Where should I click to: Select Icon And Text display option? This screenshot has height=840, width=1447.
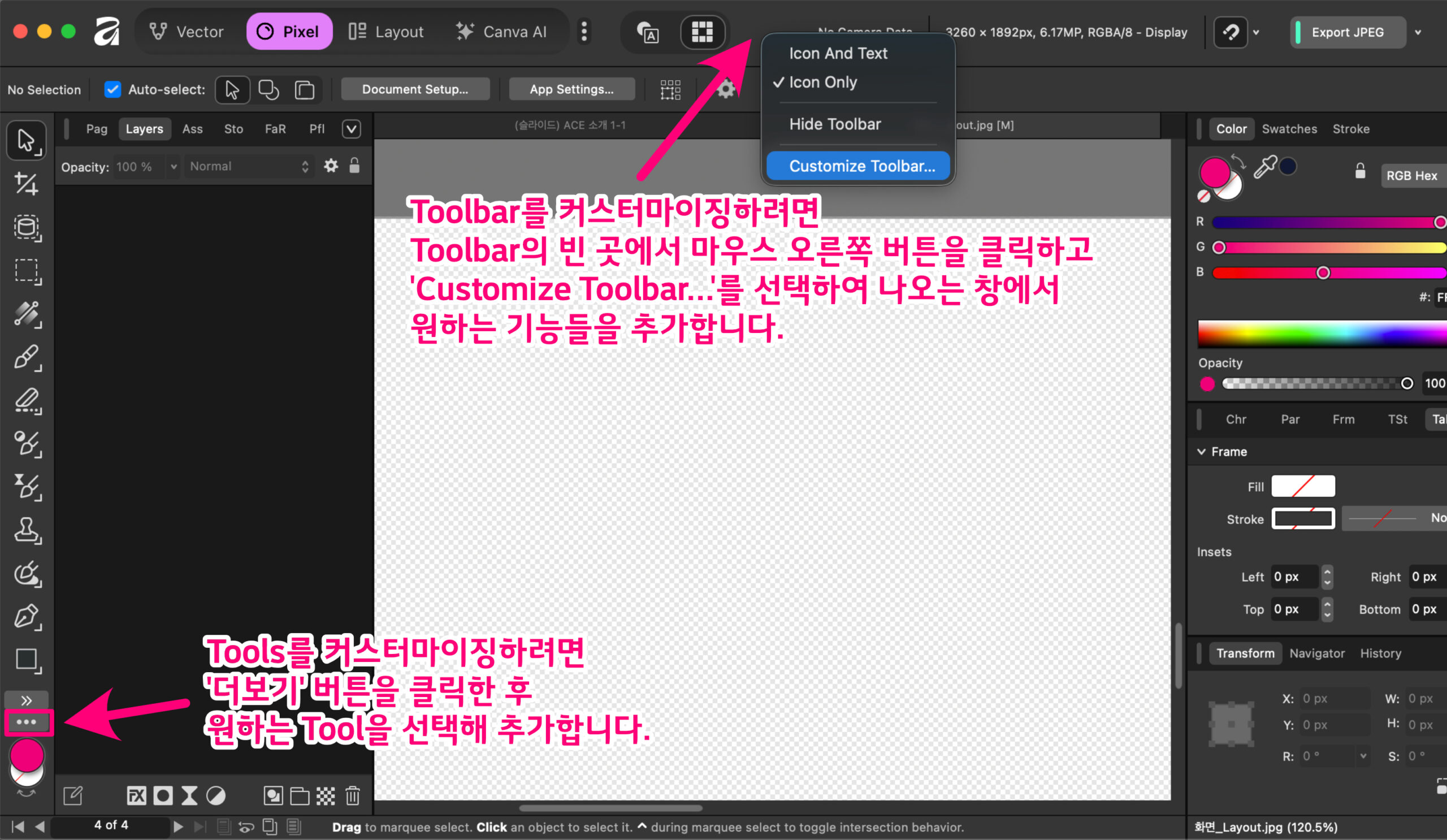[x=838, y=53]
